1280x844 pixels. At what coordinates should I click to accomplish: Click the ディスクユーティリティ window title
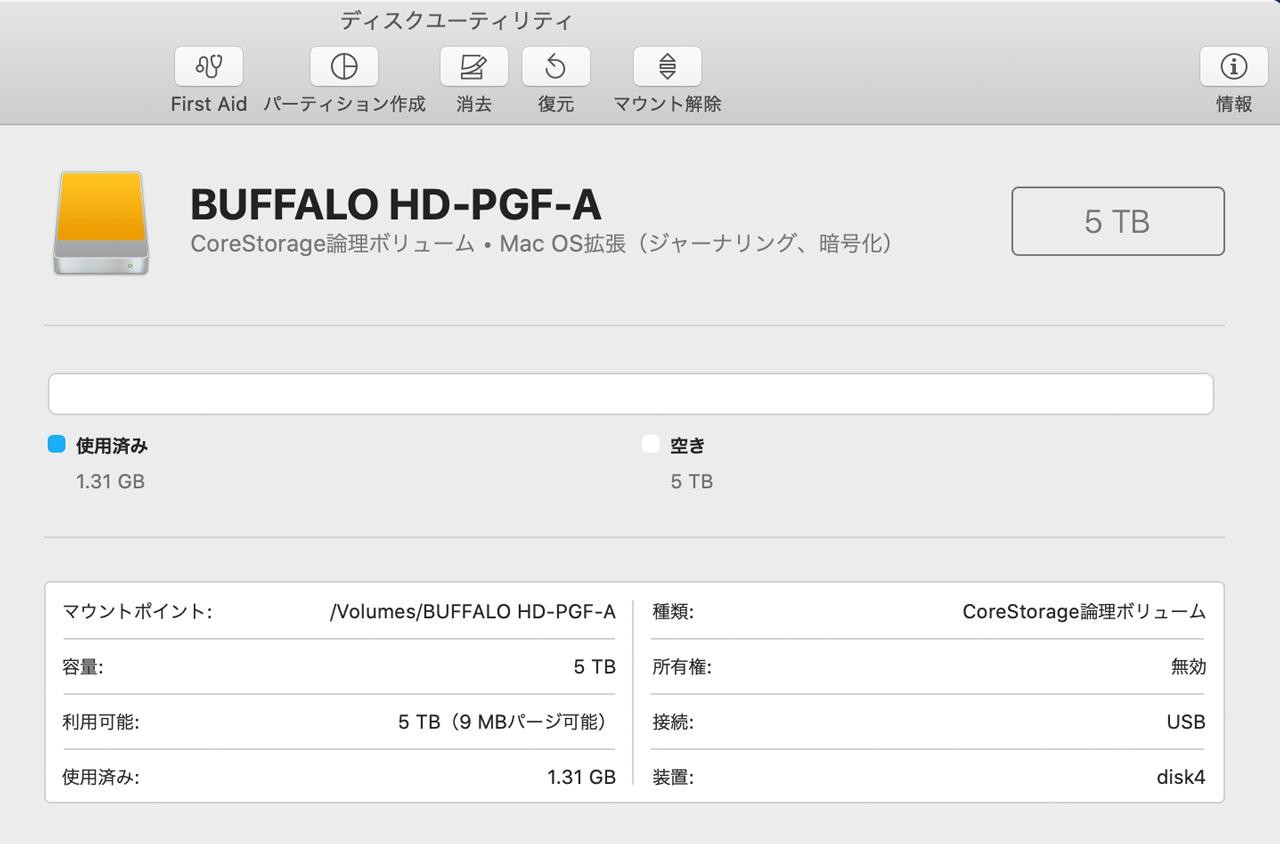coord(457,20)
